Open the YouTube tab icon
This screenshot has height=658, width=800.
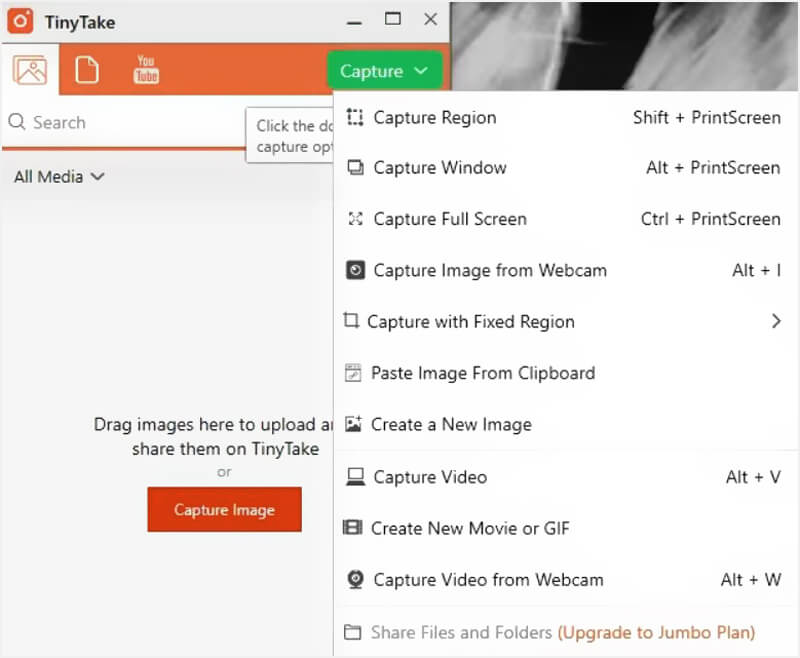(x=146, y=71)
